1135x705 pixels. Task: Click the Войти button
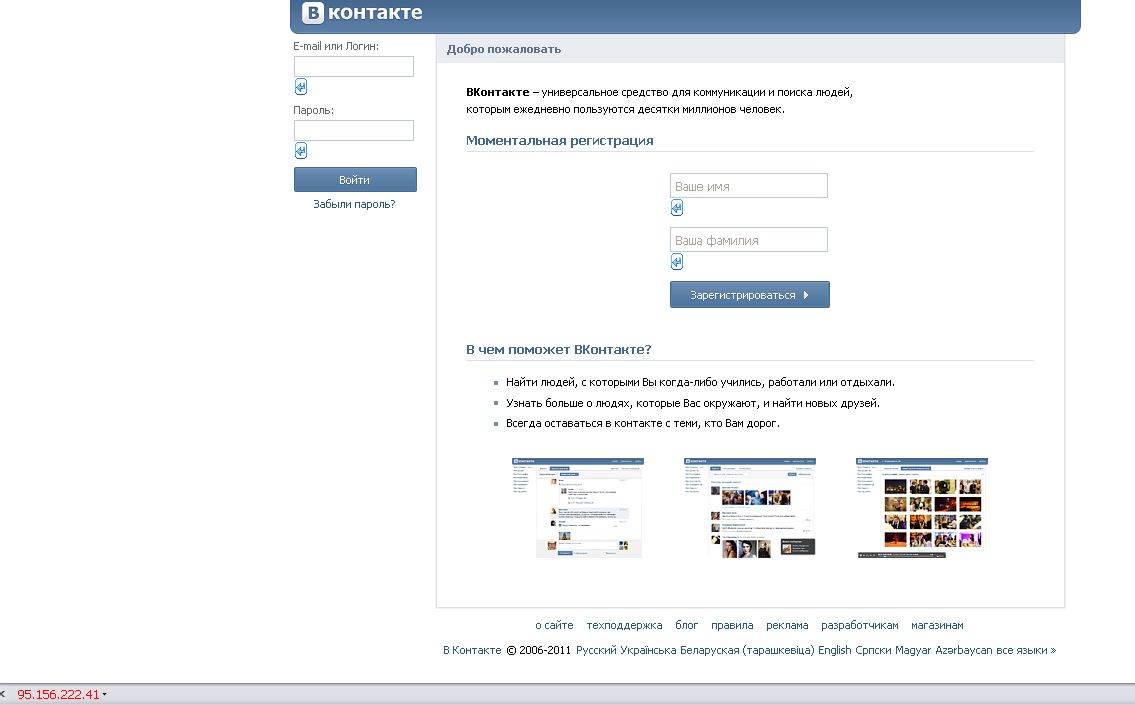click(x=355, y=180)
